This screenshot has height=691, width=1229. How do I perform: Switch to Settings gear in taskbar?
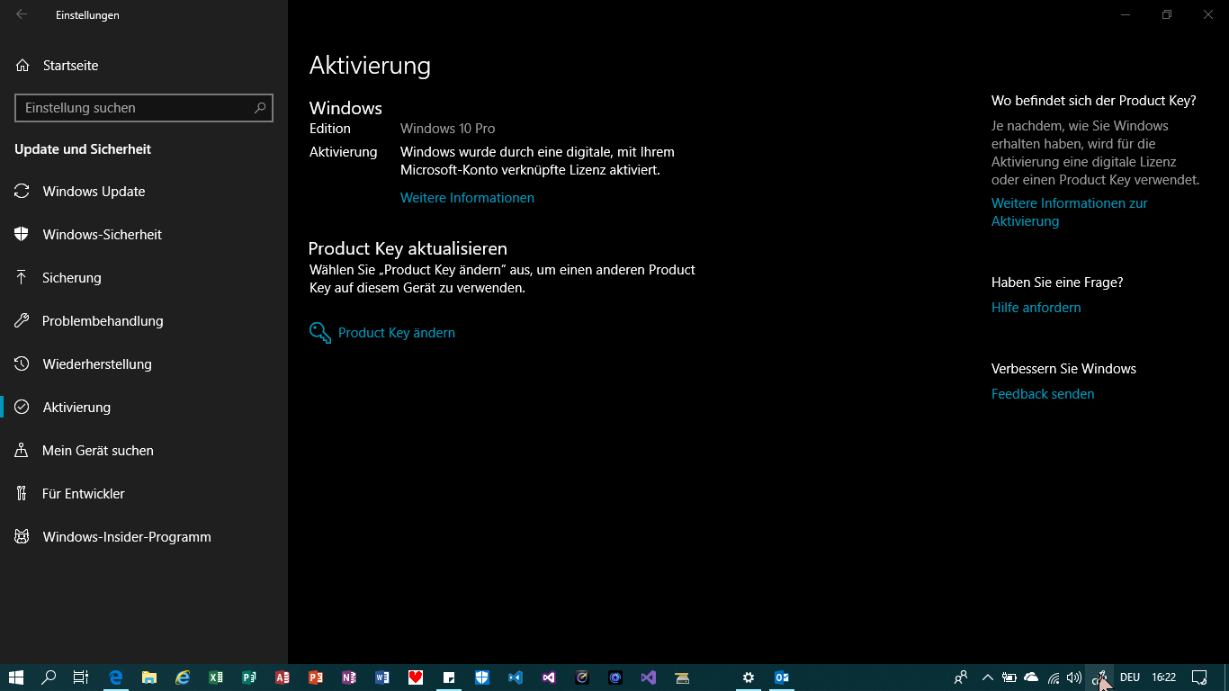tap(748, 678)
